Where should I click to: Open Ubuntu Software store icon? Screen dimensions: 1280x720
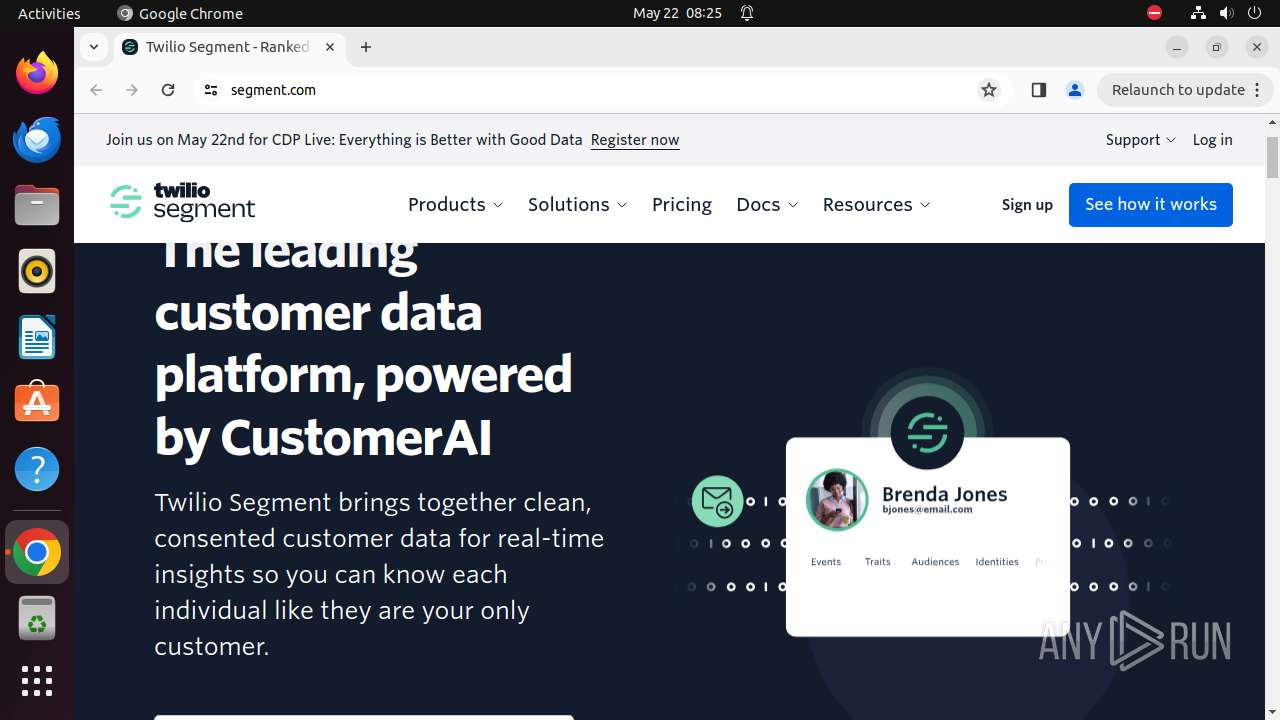(x=37, y=403)
